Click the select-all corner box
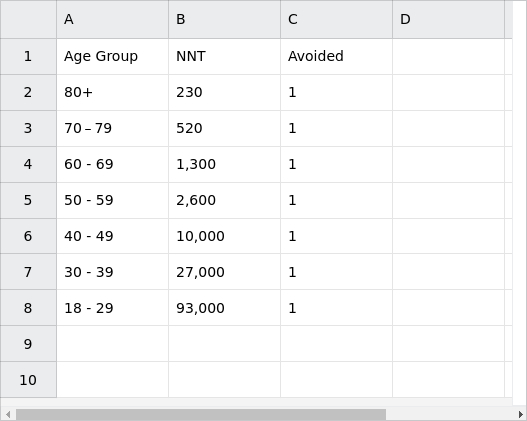This screenshot has height=421, width=527. [x=28, y=19]
